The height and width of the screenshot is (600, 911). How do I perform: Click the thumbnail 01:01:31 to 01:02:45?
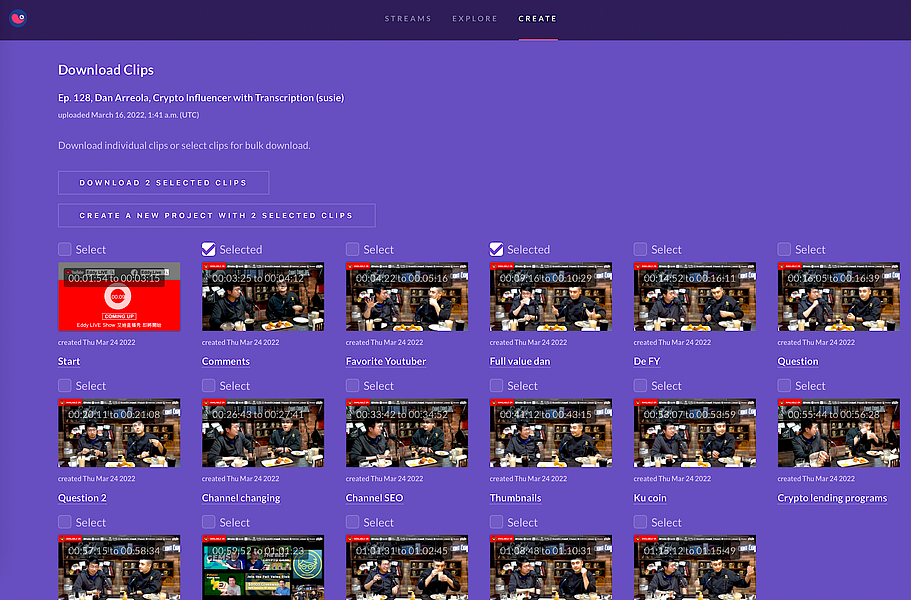(x=407, y=567)
